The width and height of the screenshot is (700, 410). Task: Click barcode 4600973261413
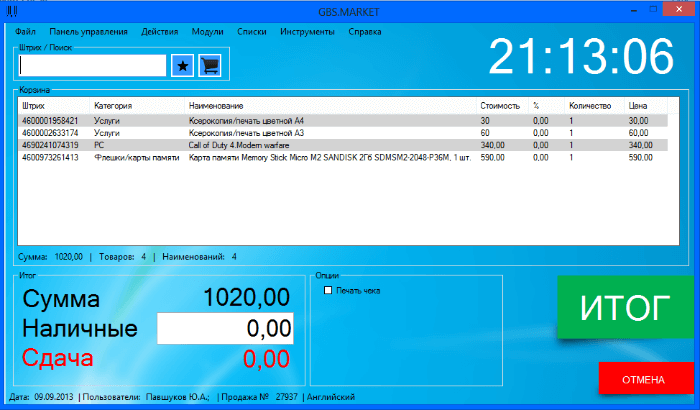tap(50, 157)
